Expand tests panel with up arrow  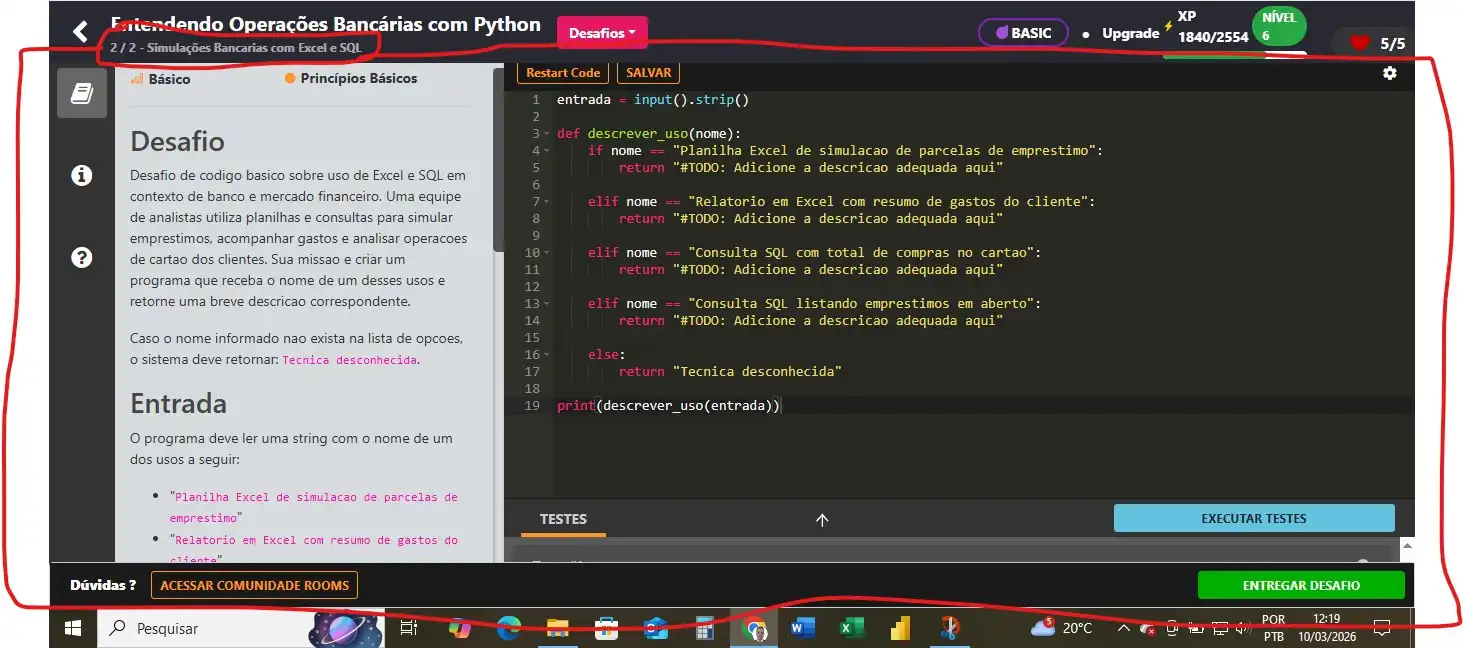[822, 520]
